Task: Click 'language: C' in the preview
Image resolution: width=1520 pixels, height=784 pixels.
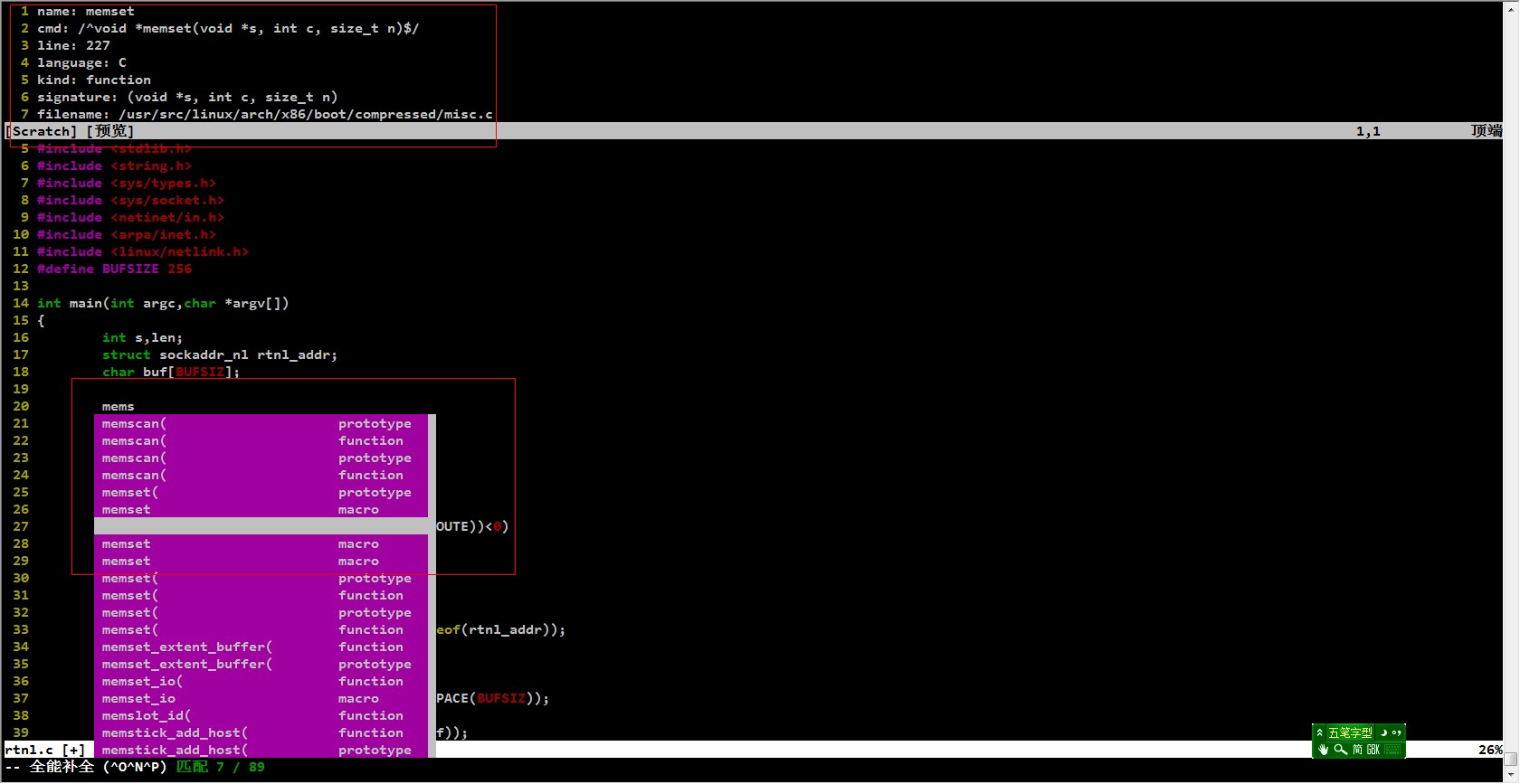Action: (81, 62)
